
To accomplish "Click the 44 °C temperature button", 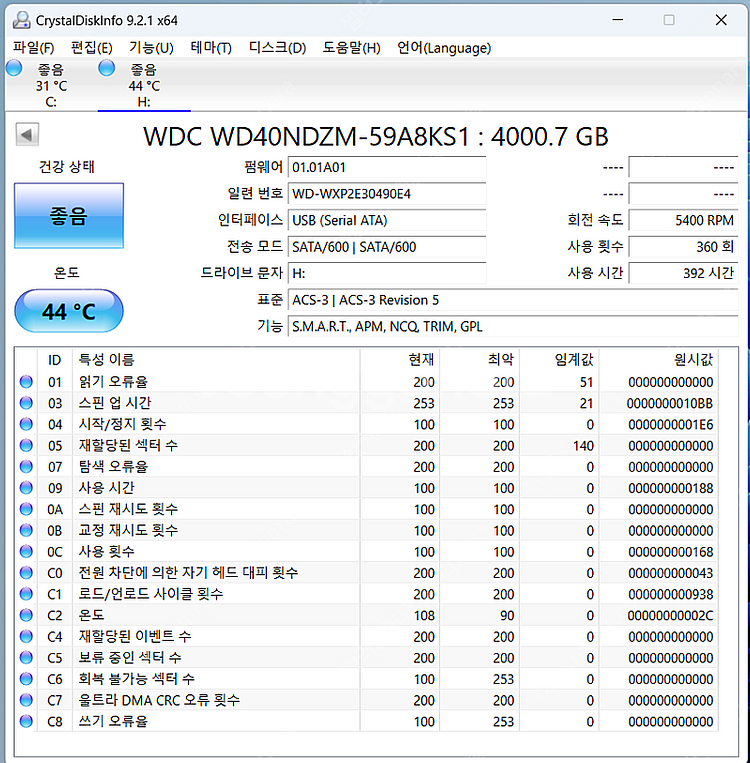I will (69, 312).
